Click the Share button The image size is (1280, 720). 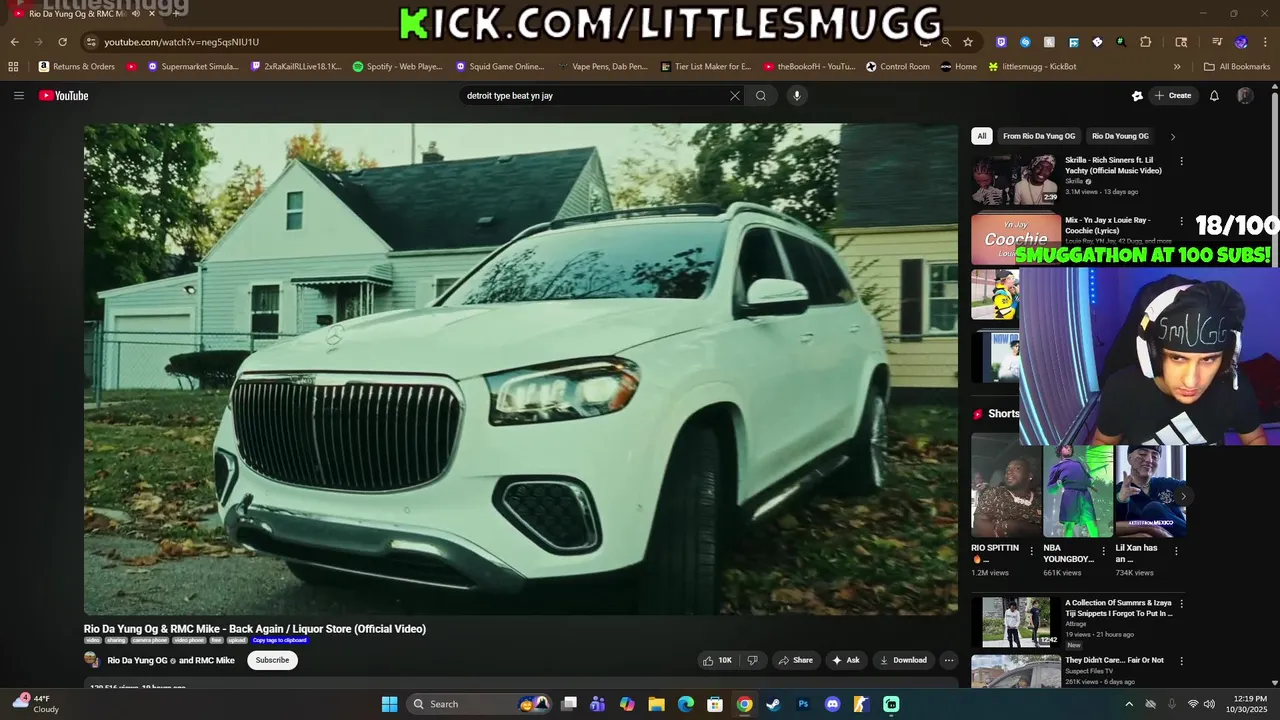point(796,660)
